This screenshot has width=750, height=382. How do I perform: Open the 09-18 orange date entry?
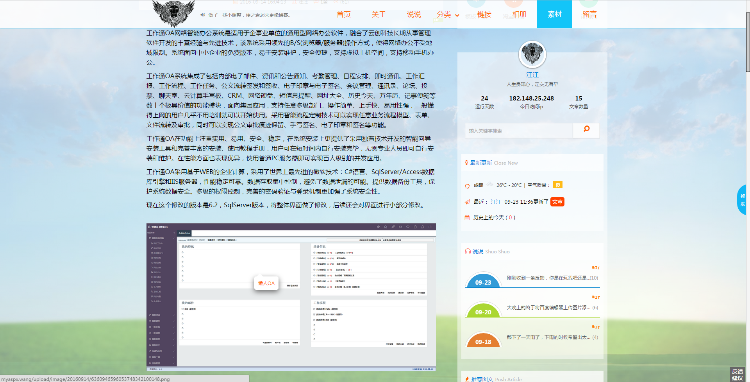click(483, 340)
